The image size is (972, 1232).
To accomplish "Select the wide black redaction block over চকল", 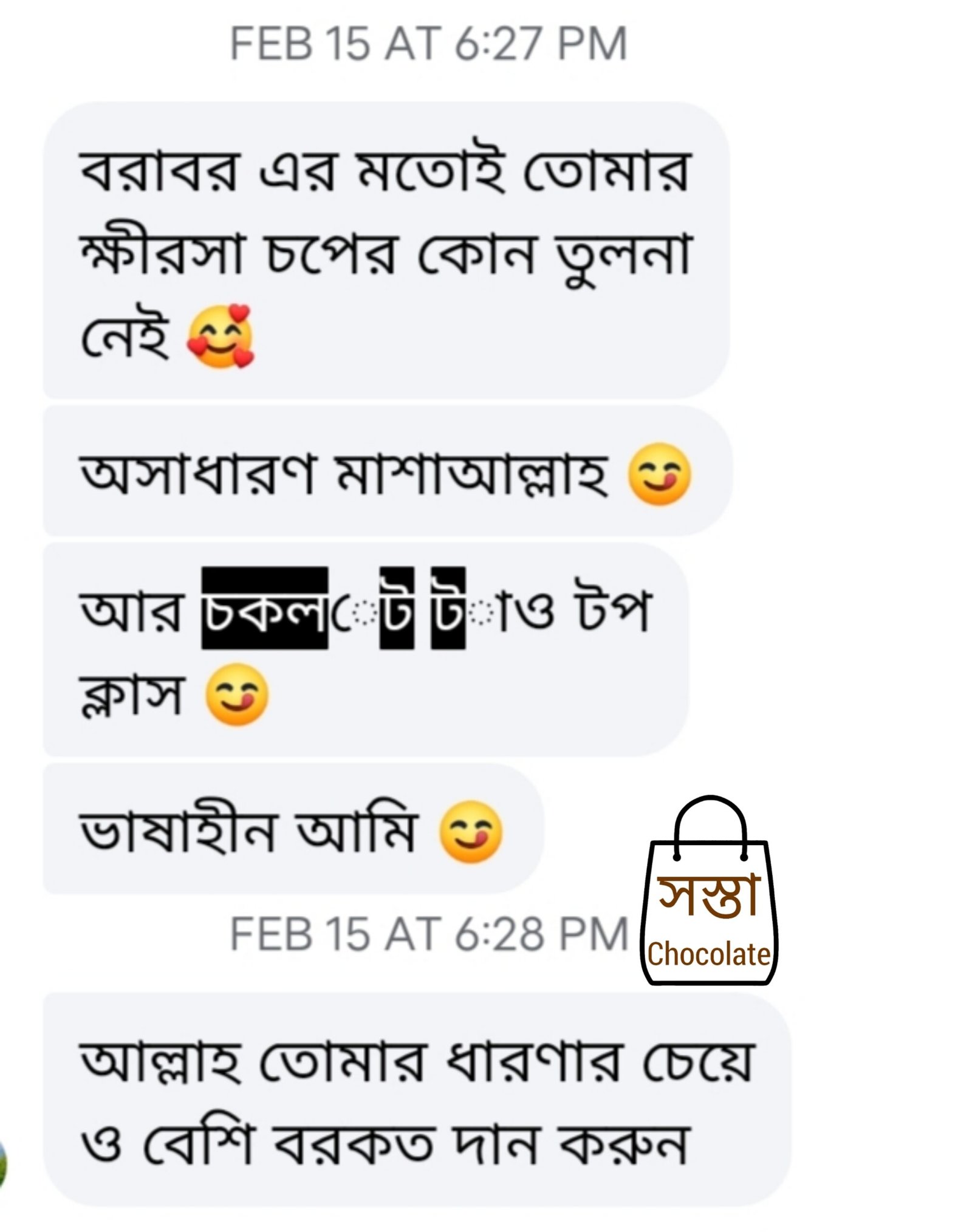I will (x=265, y=608).
